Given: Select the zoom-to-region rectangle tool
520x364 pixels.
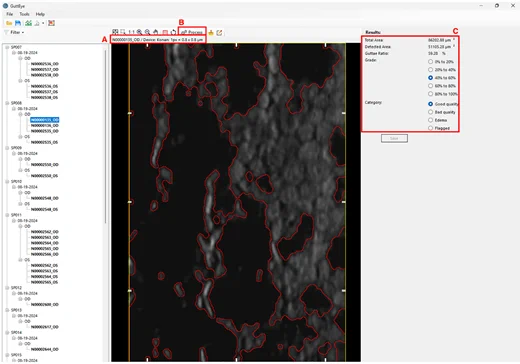Looking at the screenshot, I should 123,32.
